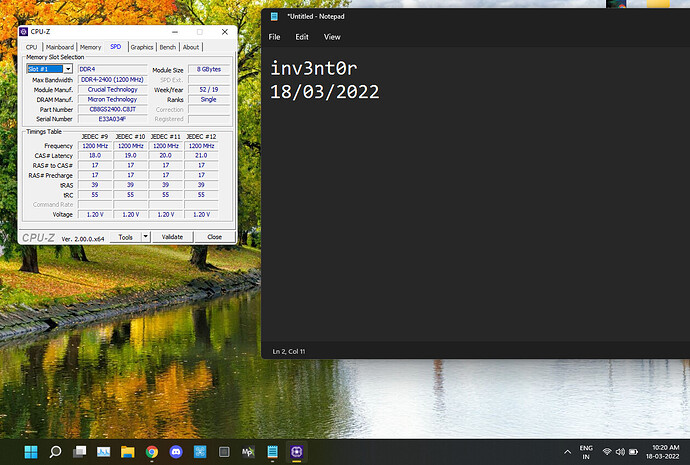Close the CPU-Z window with X
690x465 pixels.
pos(225,32)
